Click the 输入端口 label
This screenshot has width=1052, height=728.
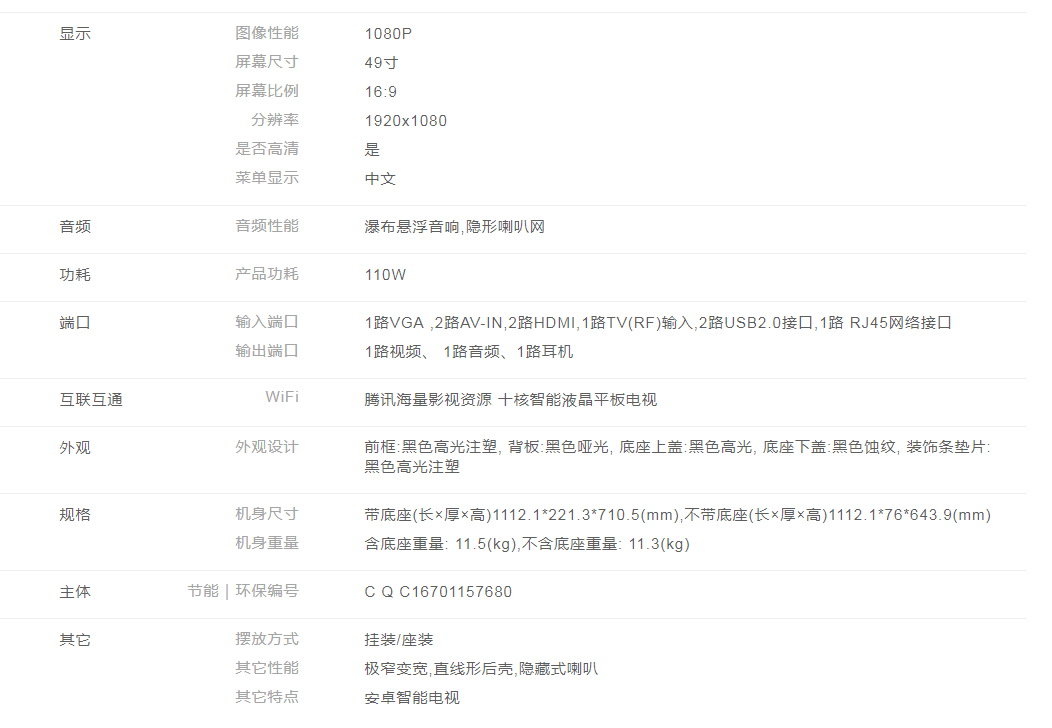267,322
